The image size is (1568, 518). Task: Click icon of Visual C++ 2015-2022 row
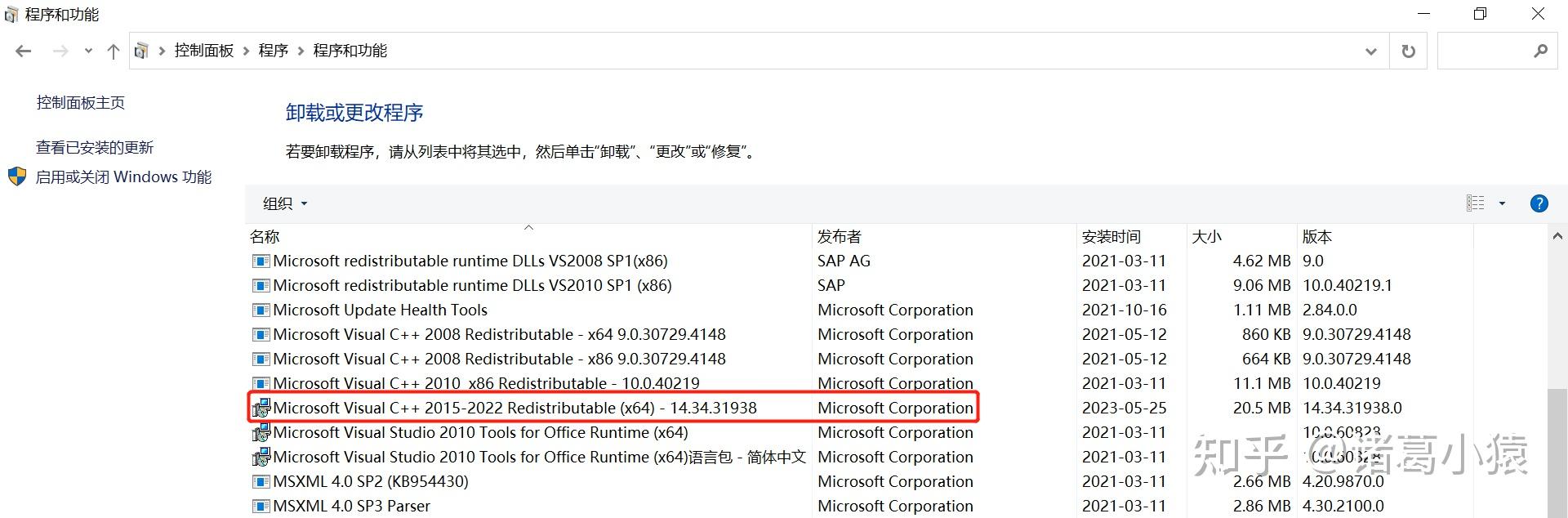click(x=261, y=409)
